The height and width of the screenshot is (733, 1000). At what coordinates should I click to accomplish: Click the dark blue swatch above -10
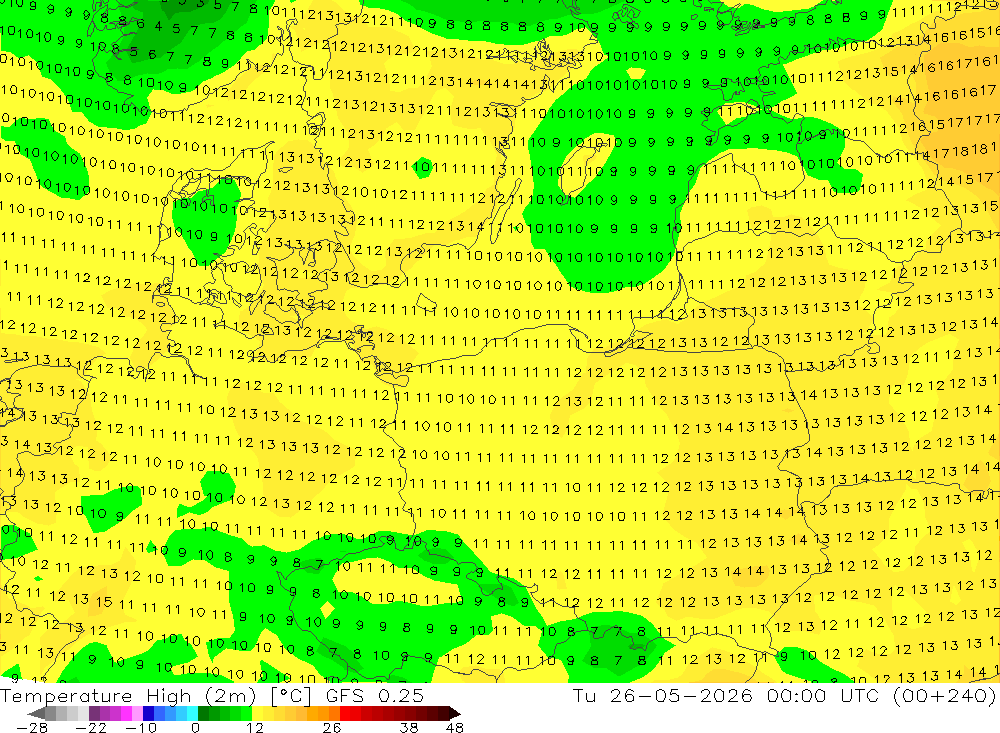tap(148, 713)
